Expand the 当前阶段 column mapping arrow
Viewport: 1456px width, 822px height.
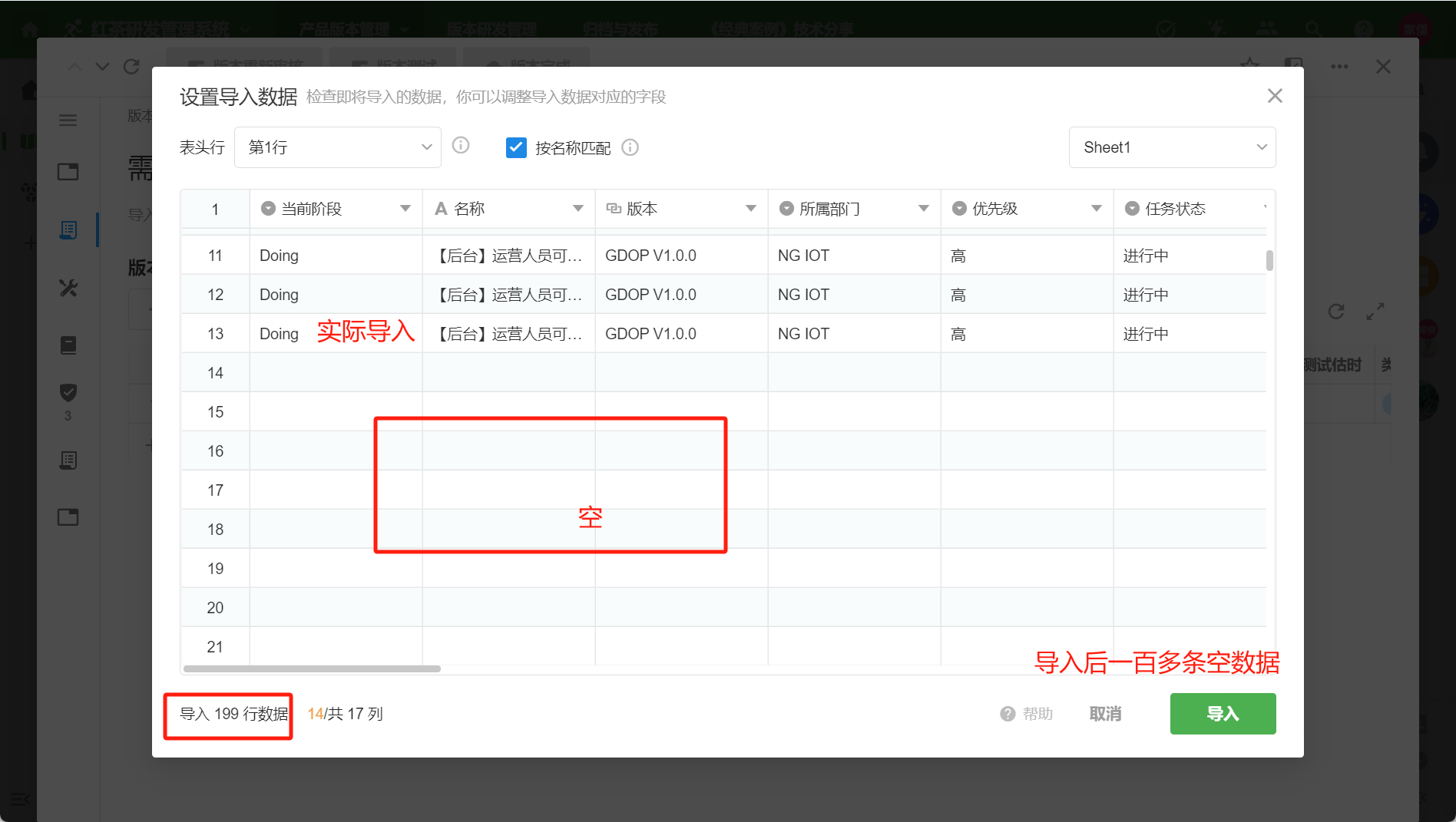pos(405,209)
